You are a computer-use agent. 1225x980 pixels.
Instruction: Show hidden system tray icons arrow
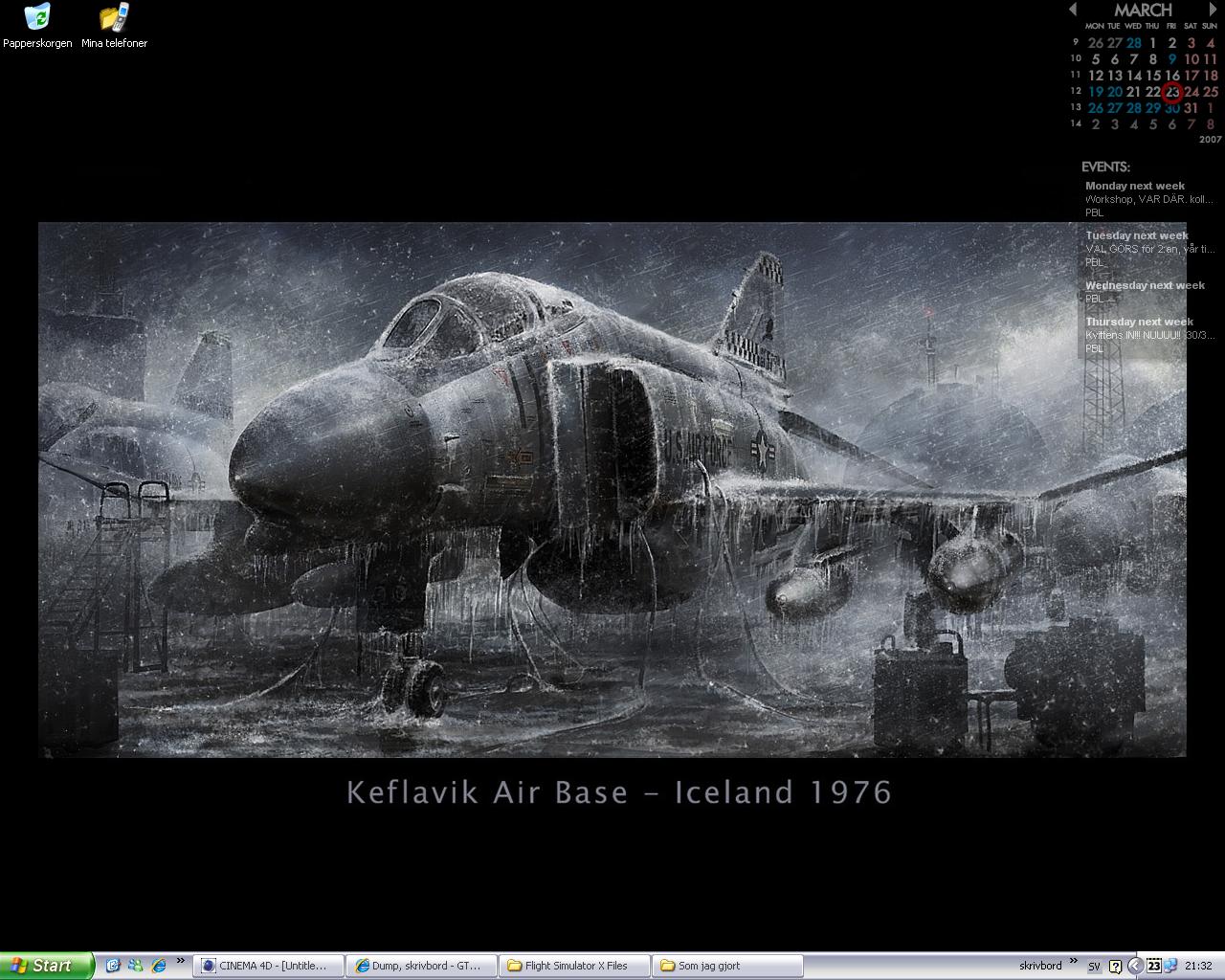pos(1135,966)
